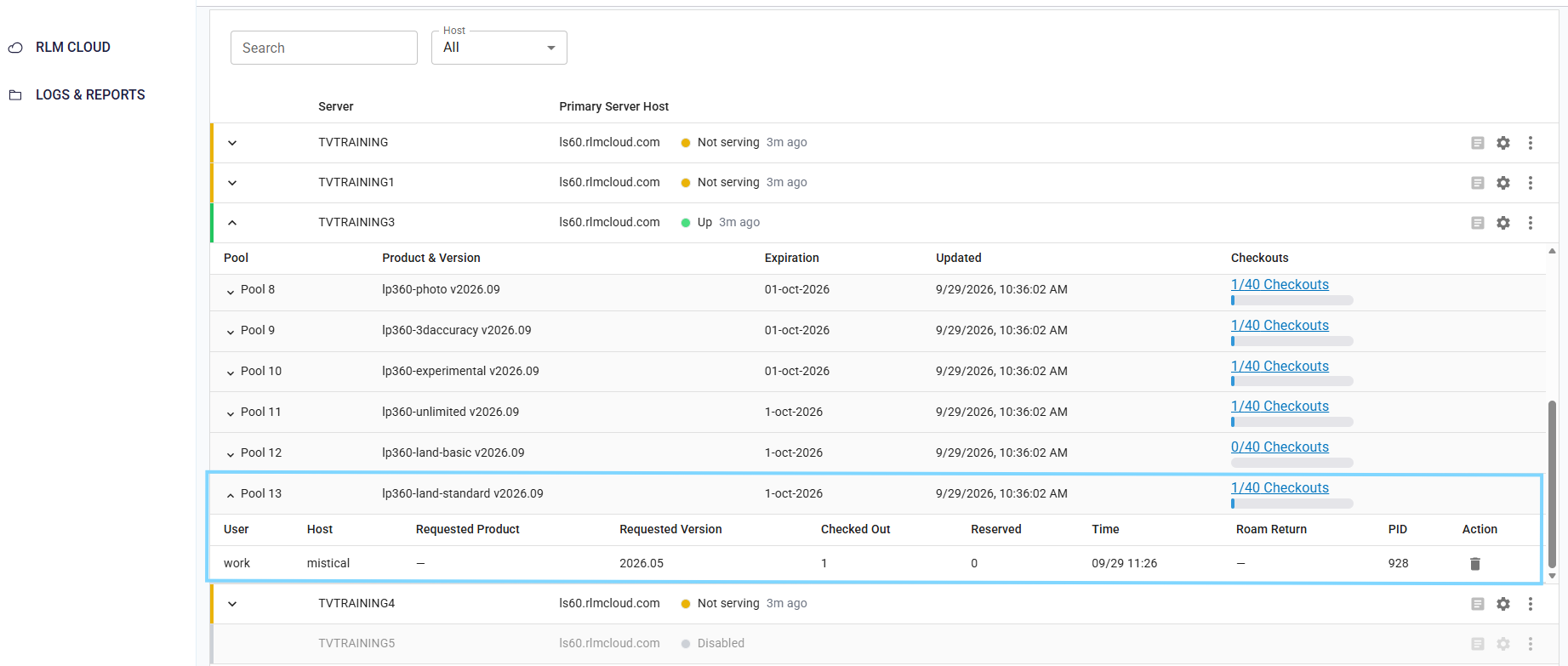
Task: Open more options menu for TVTRAINING
Action: click(1530, 143)
